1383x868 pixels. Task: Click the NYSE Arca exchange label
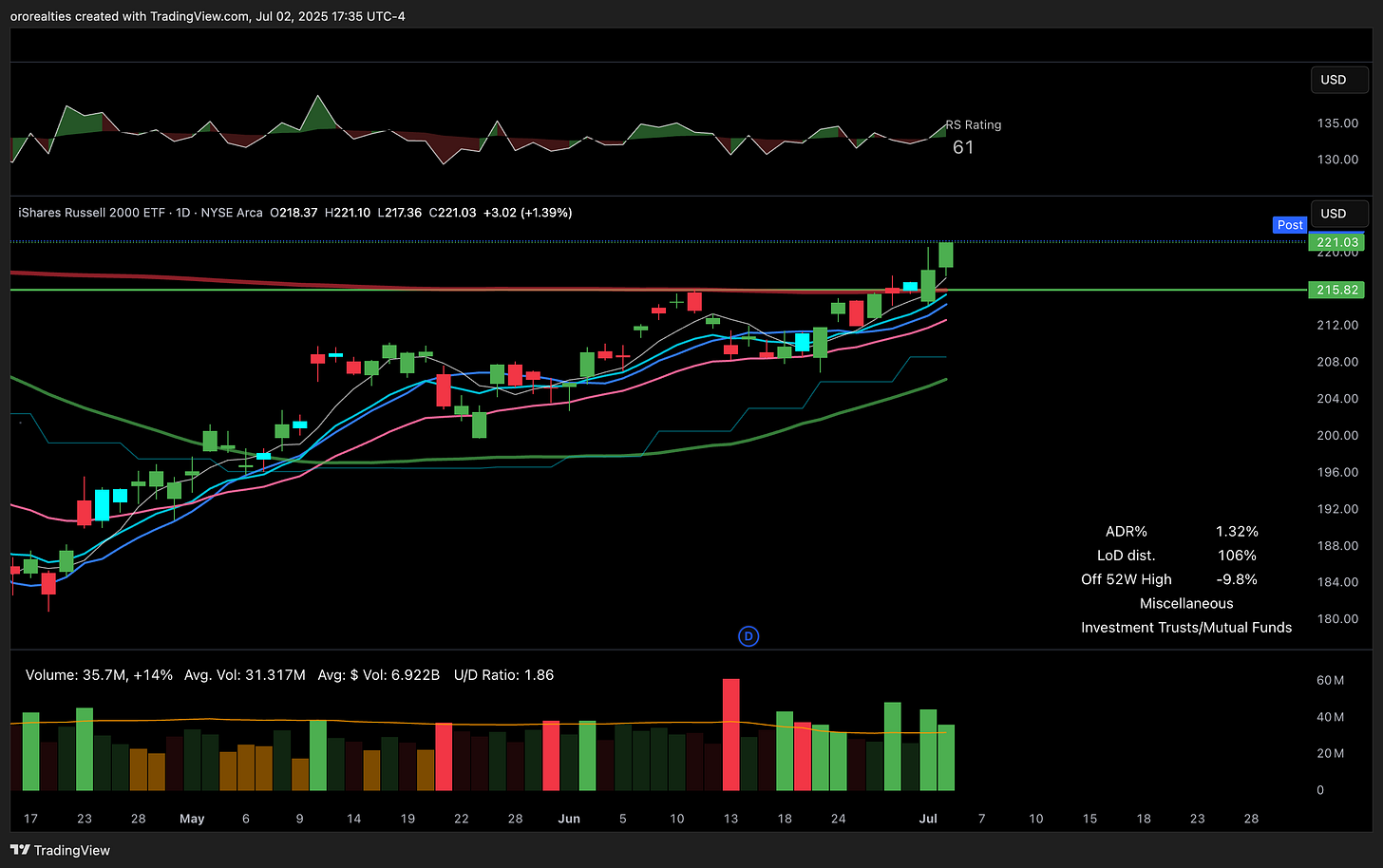coord(232,213)
